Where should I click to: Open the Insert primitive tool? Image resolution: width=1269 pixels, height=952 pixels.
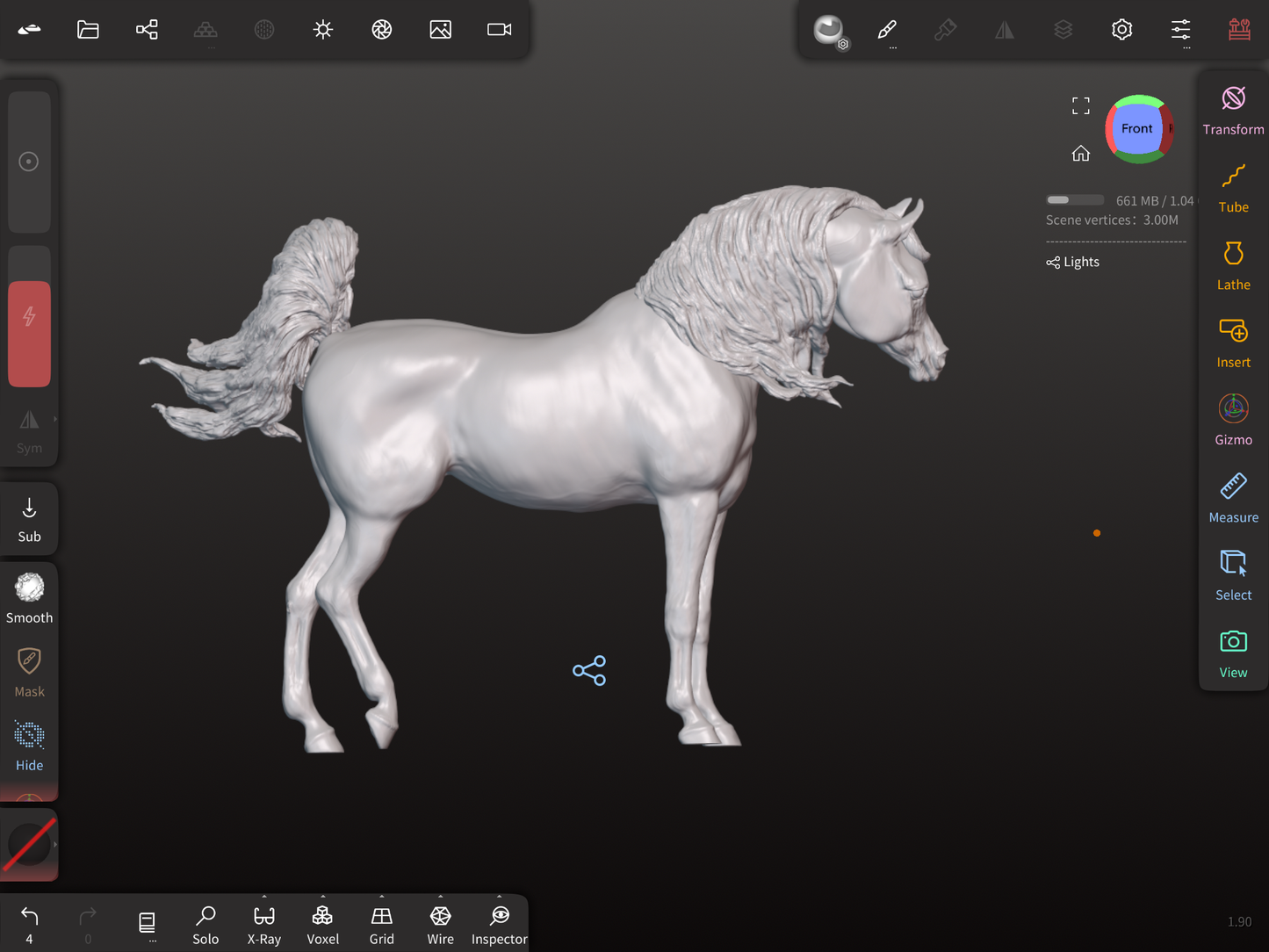click(1233, 343)
